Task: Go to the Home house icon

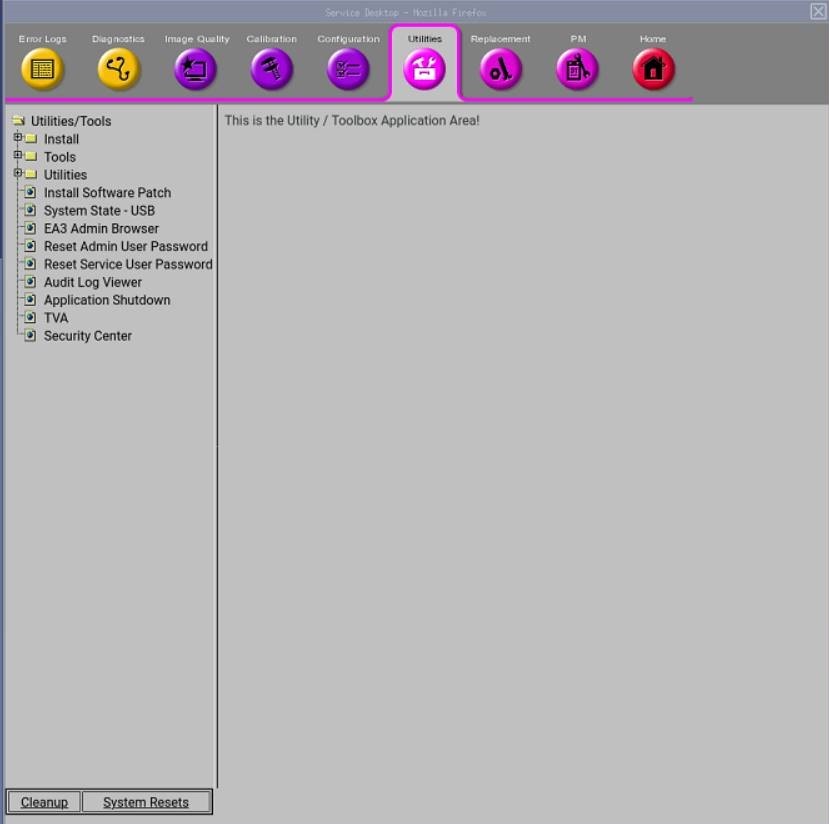Action: tap(653, 69)
